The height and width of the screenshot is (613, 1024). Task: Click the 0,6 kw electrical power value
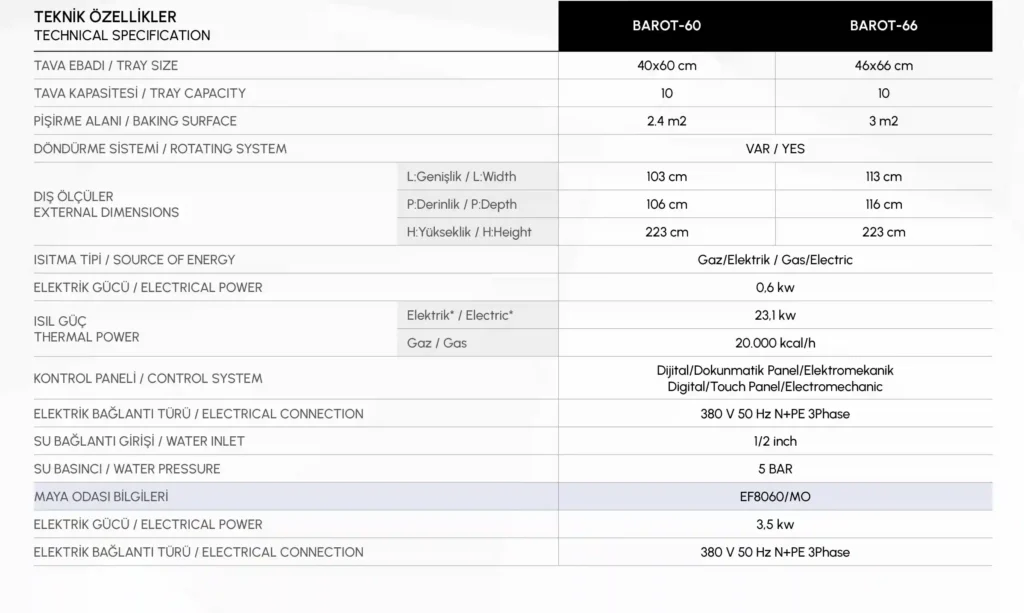(x=775, y=287)
